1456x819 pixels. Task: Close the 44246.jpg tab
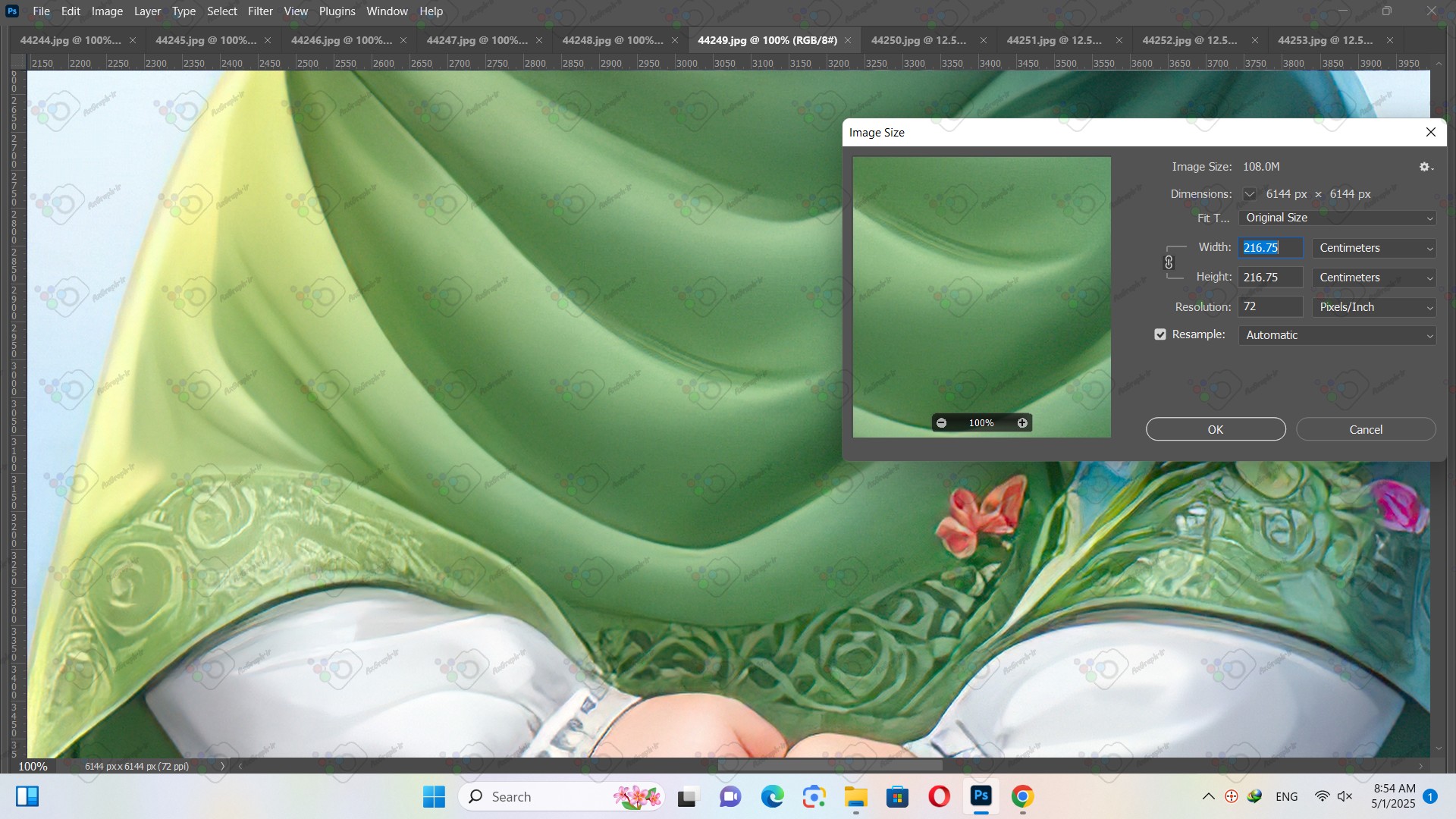(403, 40)
